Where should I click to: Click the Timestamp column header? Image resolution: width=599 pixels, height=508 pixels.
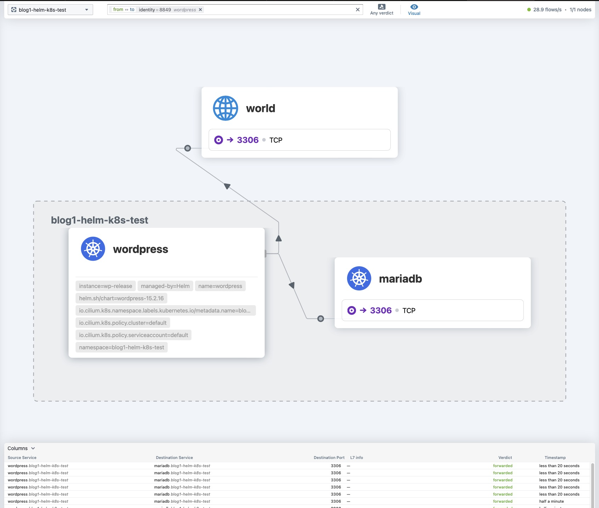[x=555, y=458]
